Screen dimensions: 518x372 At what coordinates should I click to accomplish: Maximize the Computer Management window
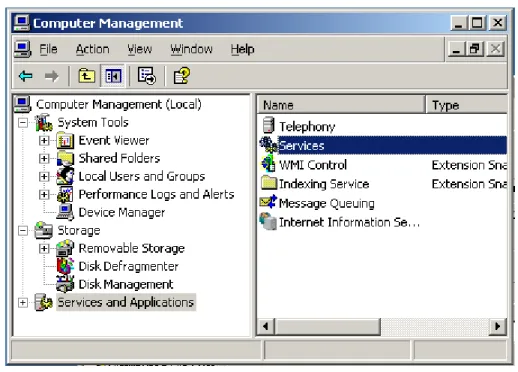[477, 23]
